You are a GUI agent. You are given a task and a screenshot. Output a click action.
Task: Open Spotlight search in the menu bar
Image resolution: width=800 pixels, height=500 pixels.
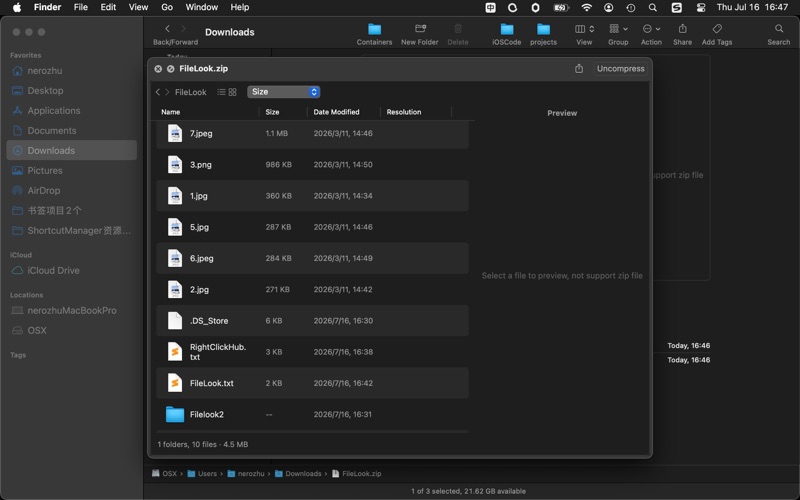point(653,7)
